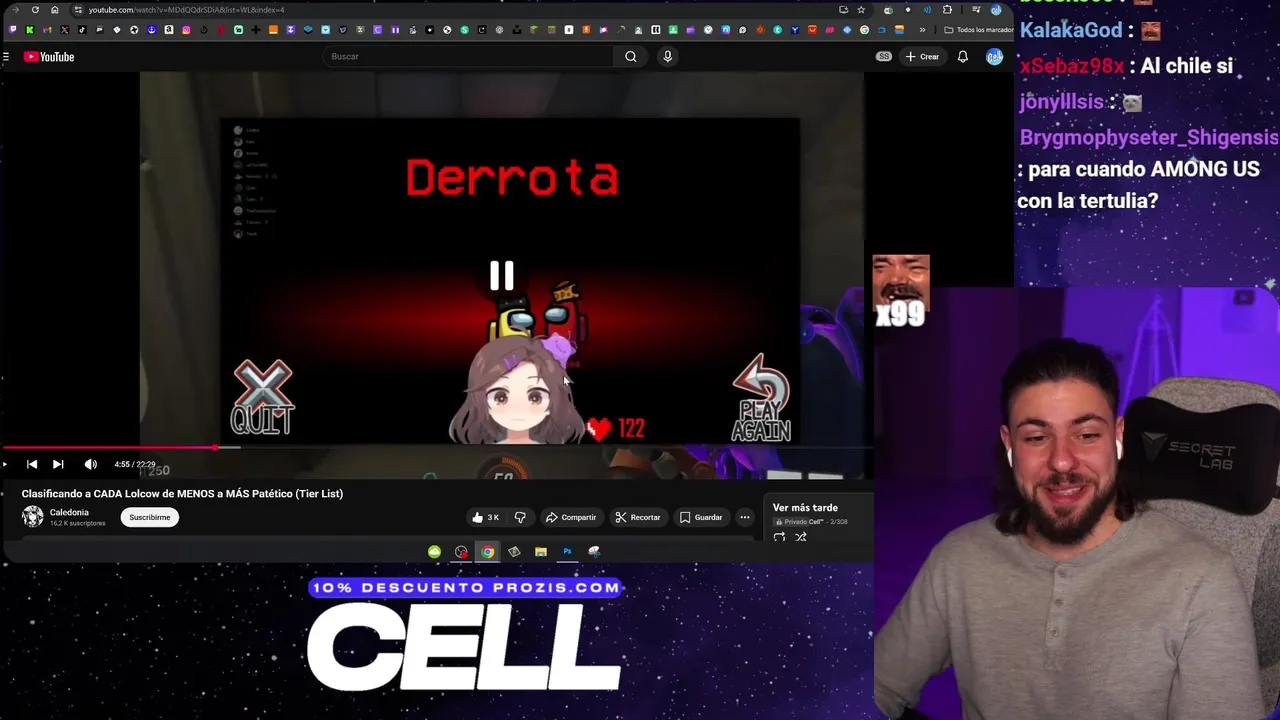The width and height of the screenshot is (1280, 720).
Task: Dislike the video with thumbs down
Action: (x=520, y=517)
